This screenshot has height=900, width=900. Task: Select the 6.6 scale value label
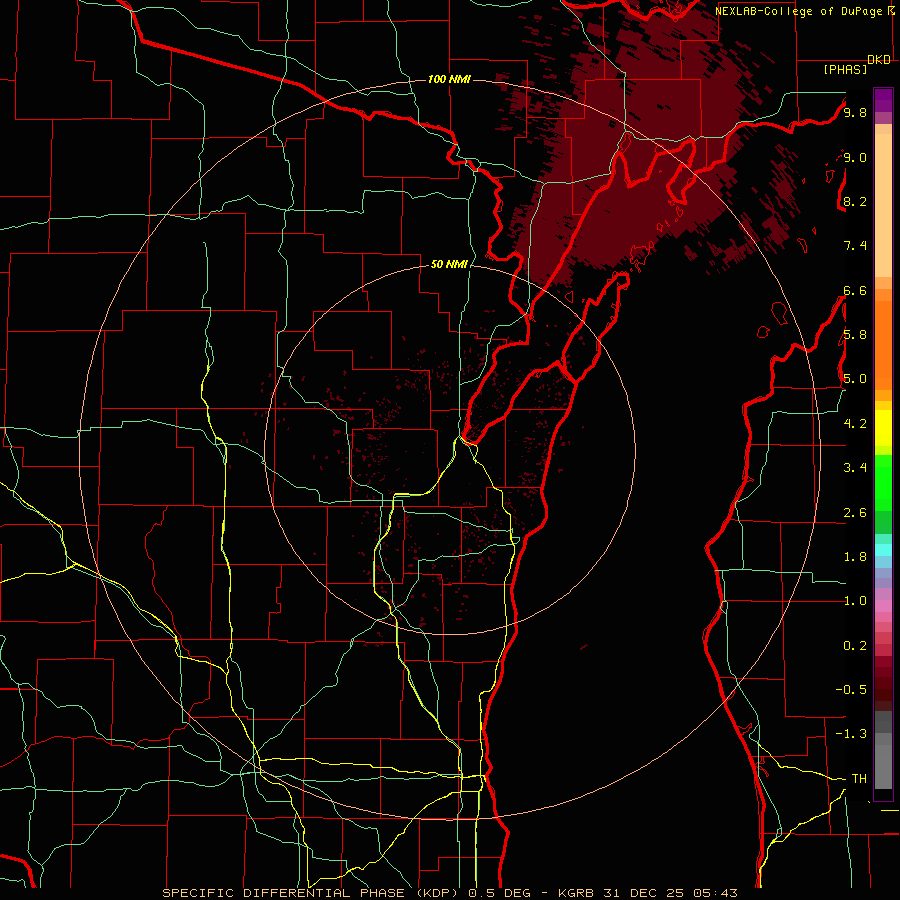tap(855, 290)
